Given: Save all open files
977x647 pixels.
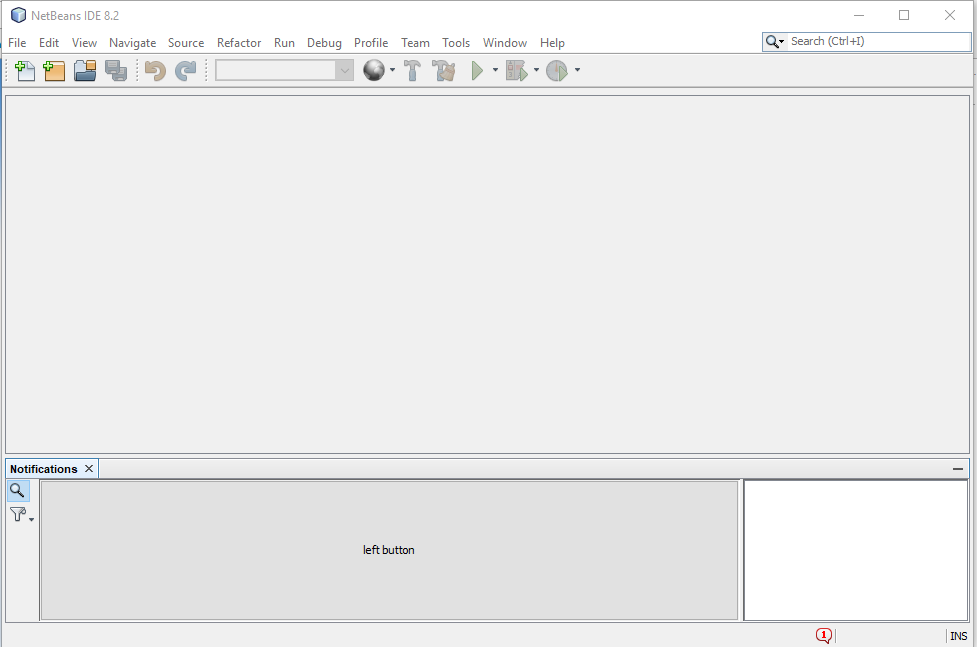Looking at the screenshot, I should [115, 70].
